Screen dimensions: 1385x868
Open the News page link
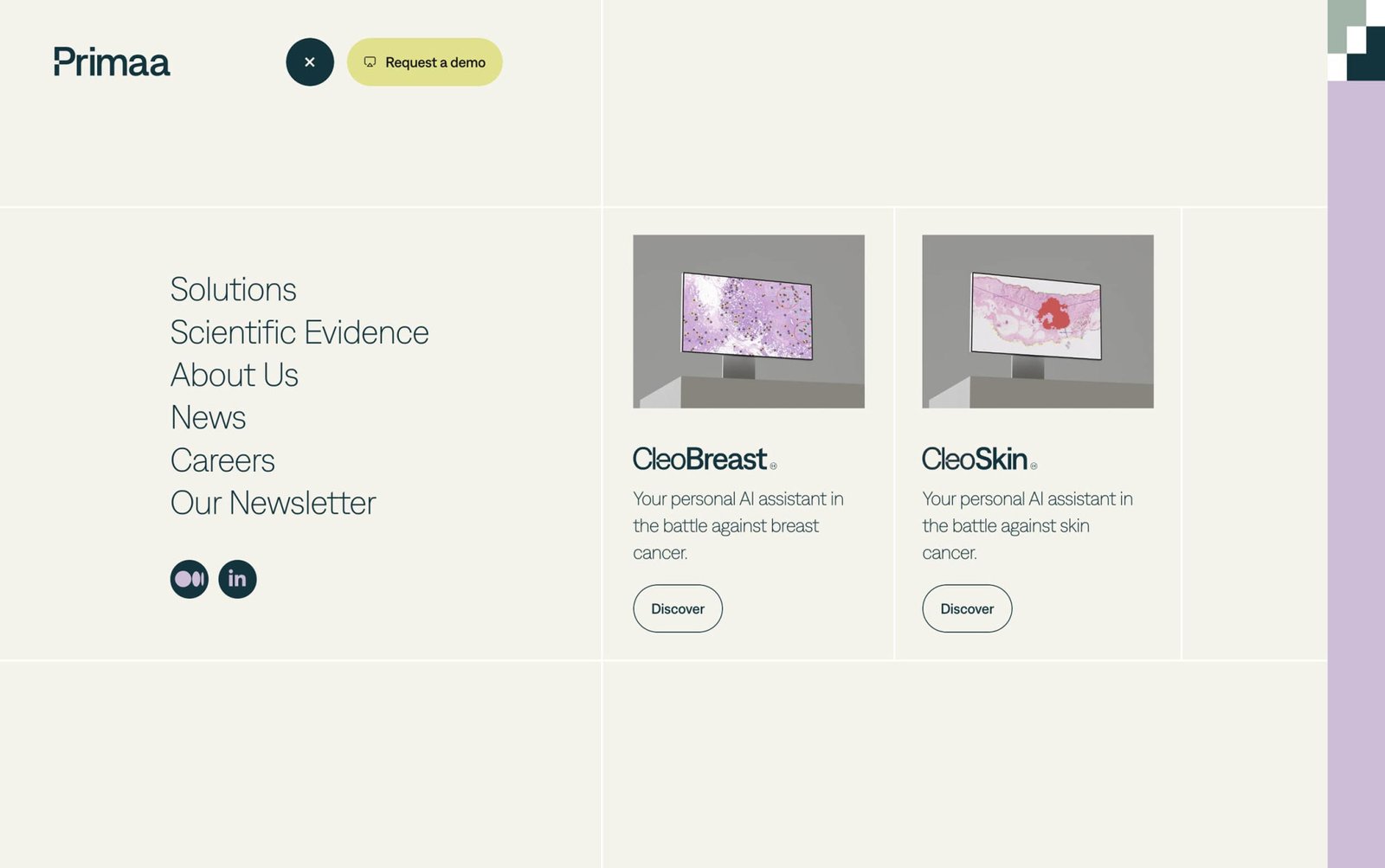[x=209, y=418]
